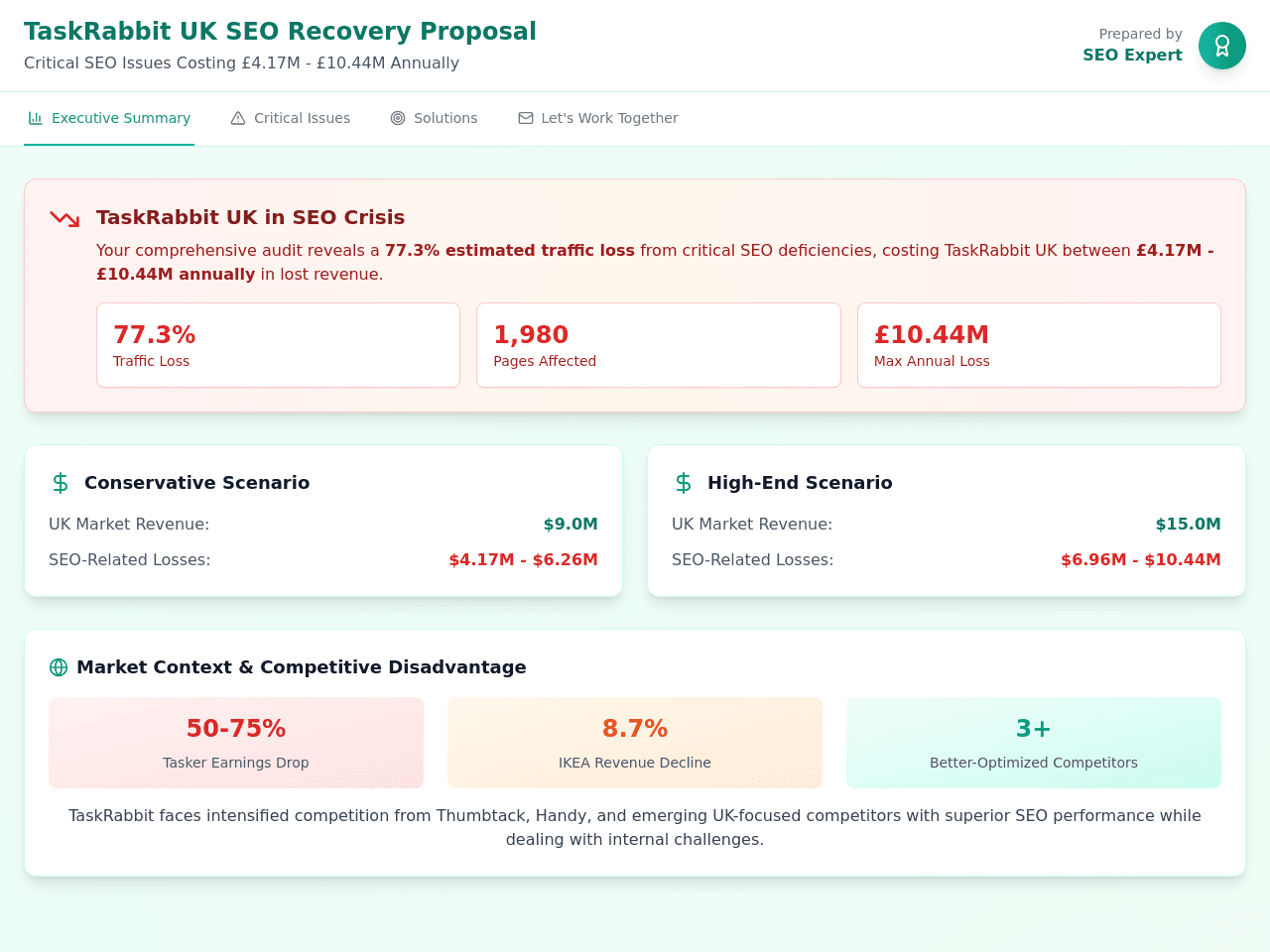Click the TaskRabbit UK SEO Recovery Proposal title
Viewport: 1270px width, 952px height.
coord(280,32)
